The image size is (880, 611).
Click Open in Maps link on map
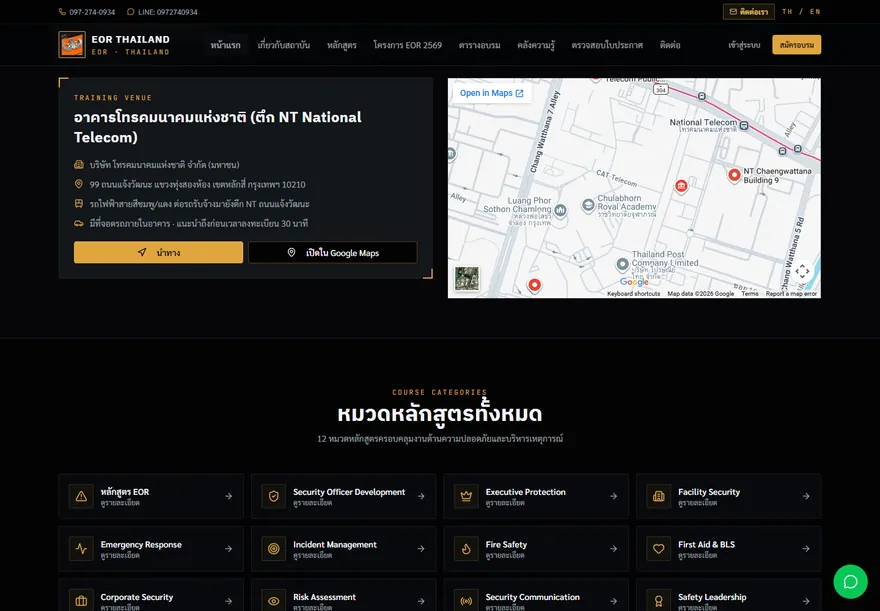(492, 93)
